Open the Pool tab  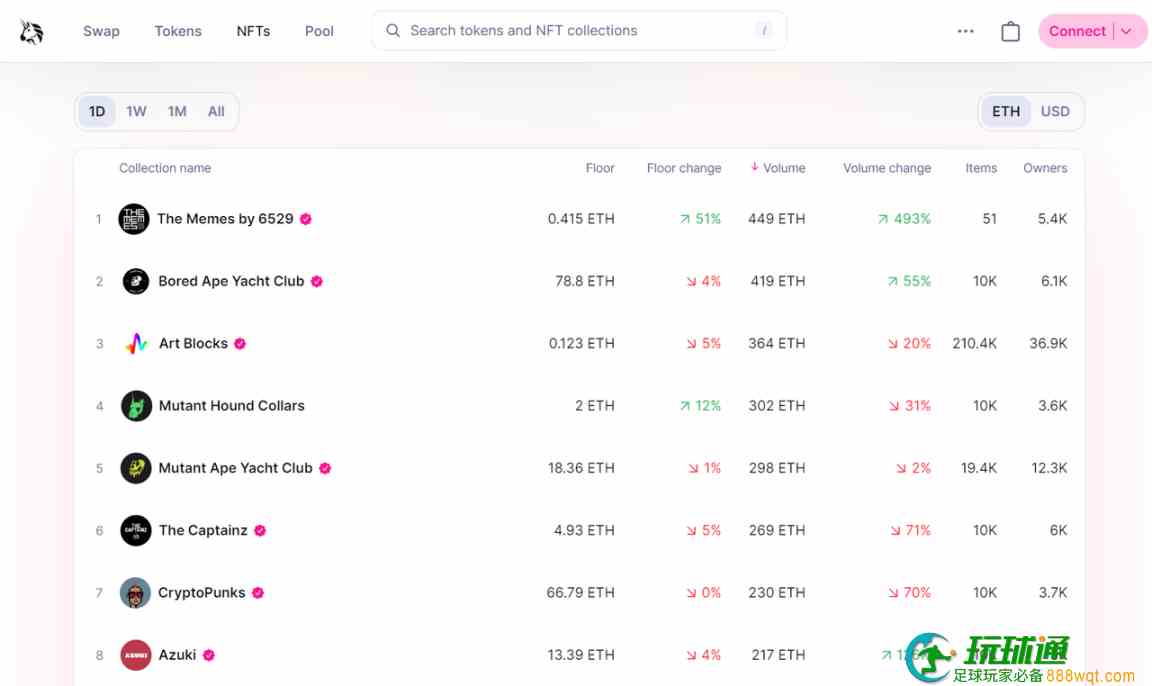tap(319, 31)
